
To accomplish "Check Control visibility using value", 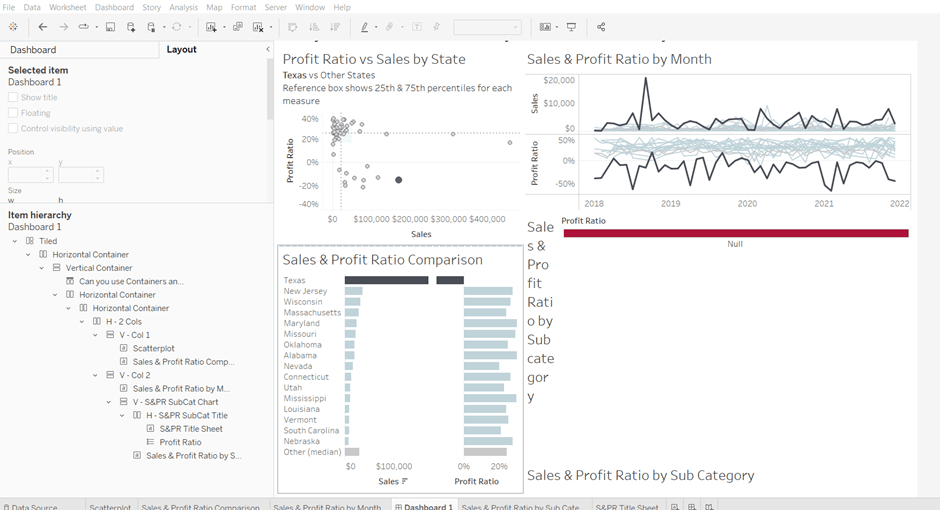I will [13, 128].
